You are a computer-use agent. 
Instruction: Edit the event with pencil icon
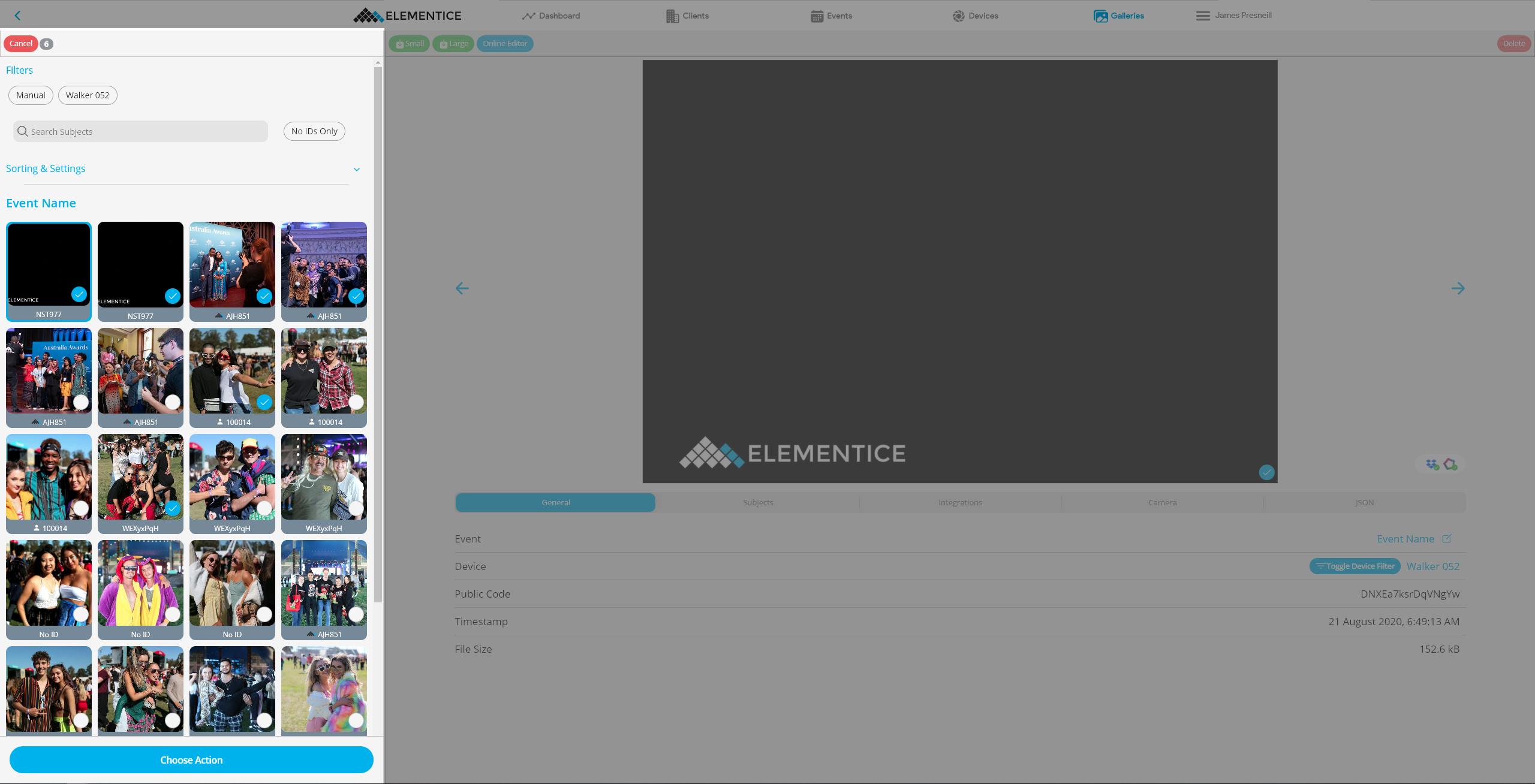point(1447,538)
